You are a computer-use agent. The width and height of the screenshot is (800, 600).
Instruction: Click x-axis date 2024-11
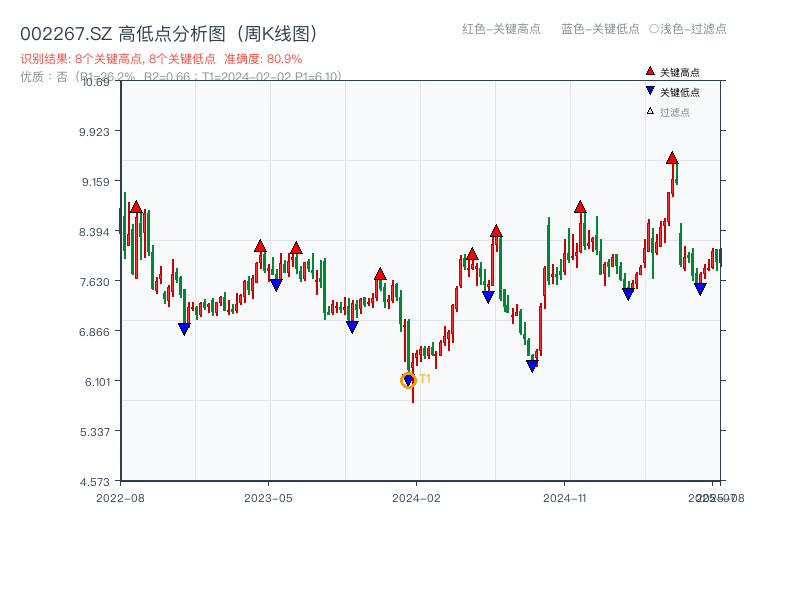[x=564, y=498]
